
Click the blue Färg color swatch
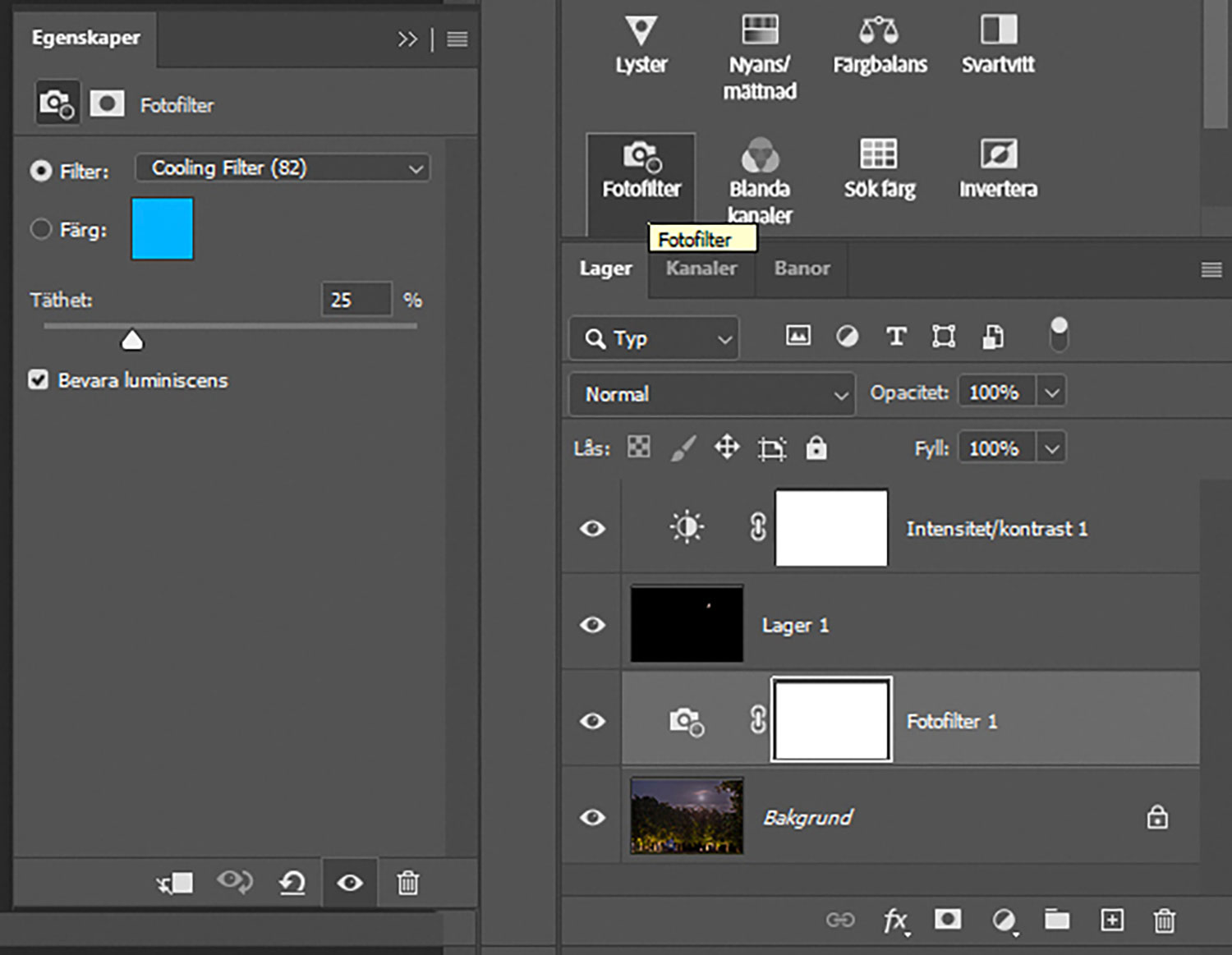pyautogui.click(x=163, y=229)
